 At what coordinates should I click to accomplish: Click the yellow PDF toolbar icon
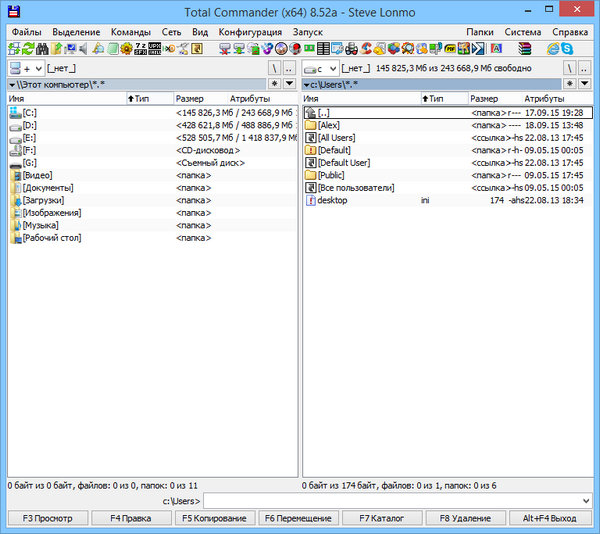(x=451, y=48)
